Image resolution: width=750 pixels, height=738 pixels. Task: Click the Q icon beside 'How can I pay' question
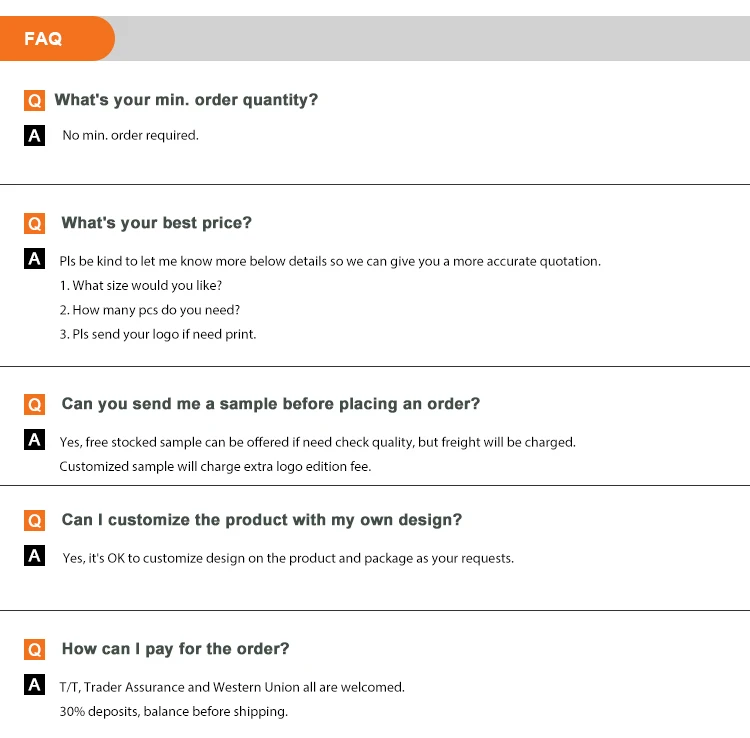(x=35, y=650)
